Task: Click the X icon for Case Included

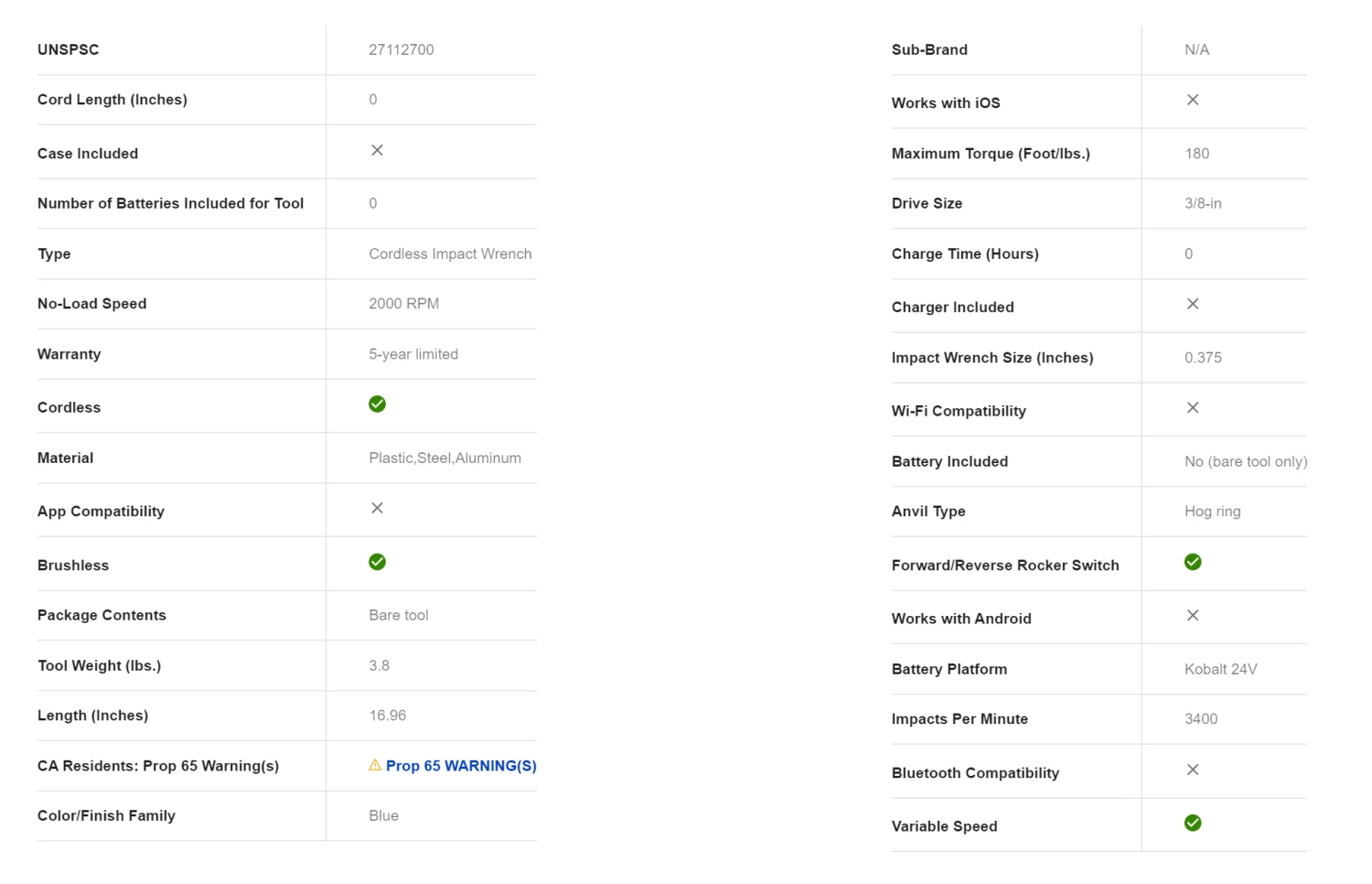Action: (377, 150)
